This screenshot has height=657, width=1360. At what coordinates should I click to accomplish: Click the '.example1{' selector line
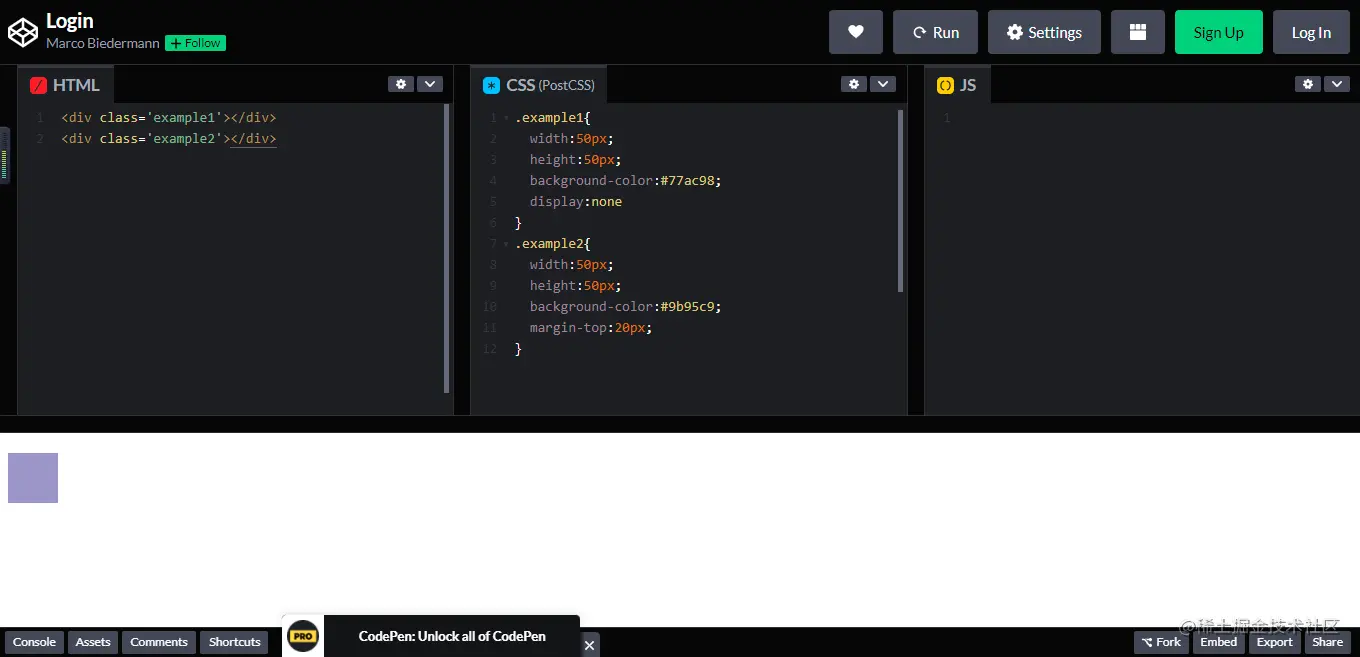click(552, 118)
